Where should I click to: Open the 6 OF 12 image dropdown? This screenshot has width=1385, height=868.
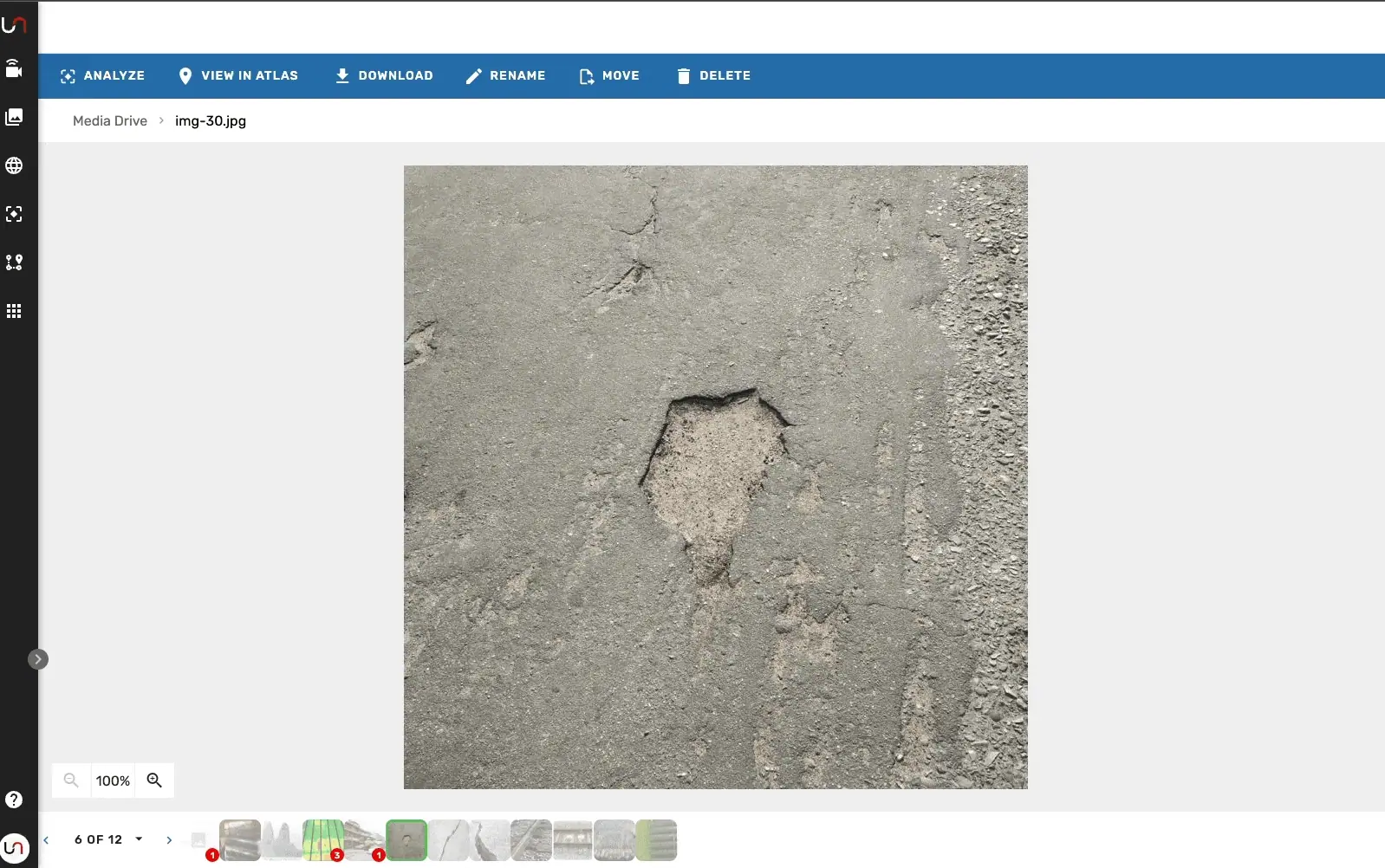[x=108, y=840]
